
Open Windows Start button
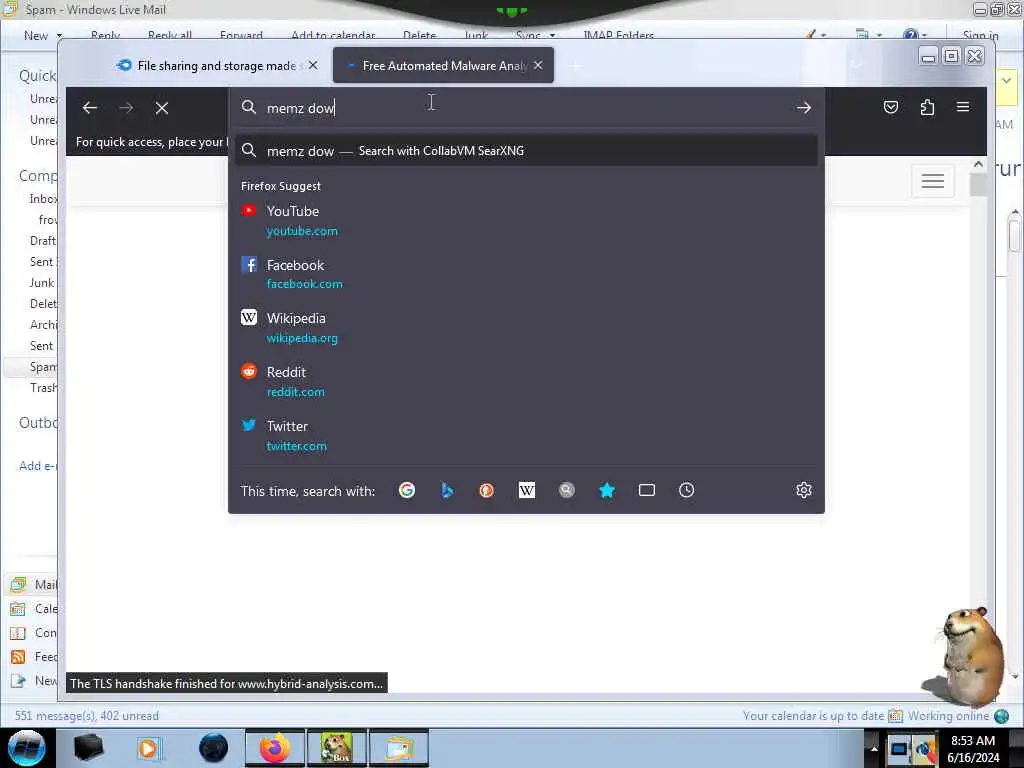pos(26,748)
